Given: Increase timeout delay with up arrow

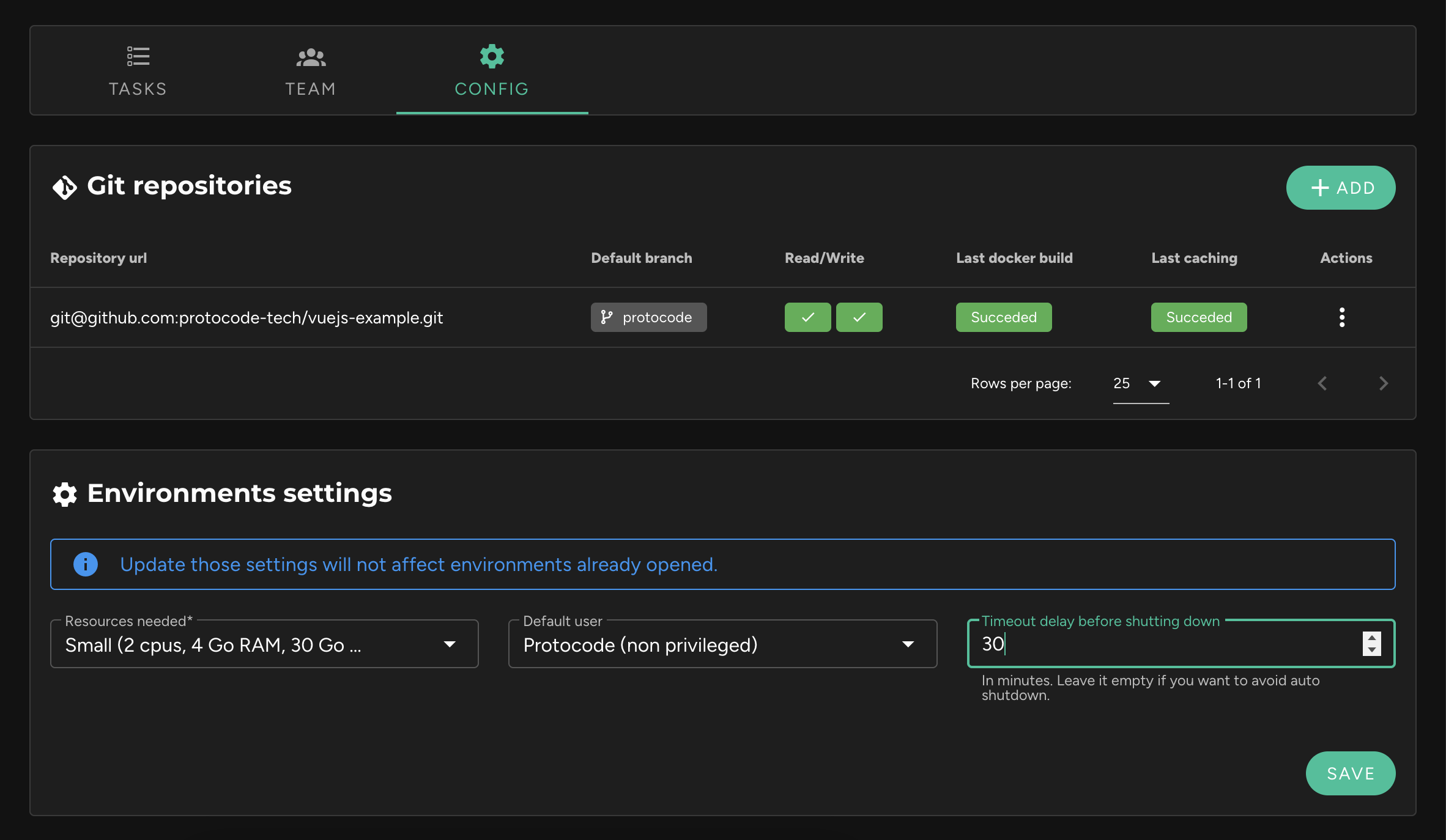Looking at the screenshot, I should coord(1372,638).
